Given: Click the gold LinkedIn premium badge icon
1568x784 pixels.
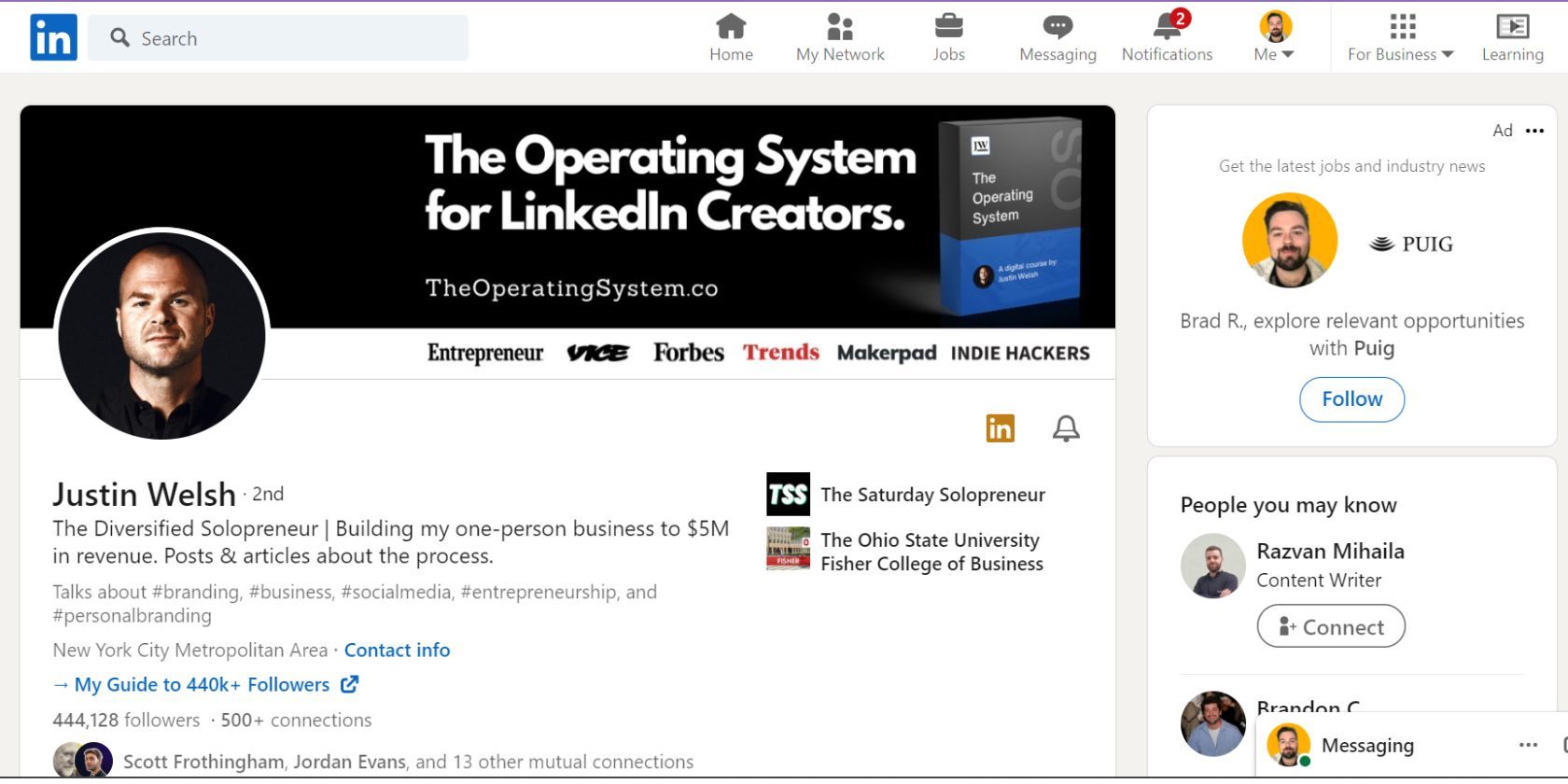Looking at the screenshot, I should (x=1000, y=428).
